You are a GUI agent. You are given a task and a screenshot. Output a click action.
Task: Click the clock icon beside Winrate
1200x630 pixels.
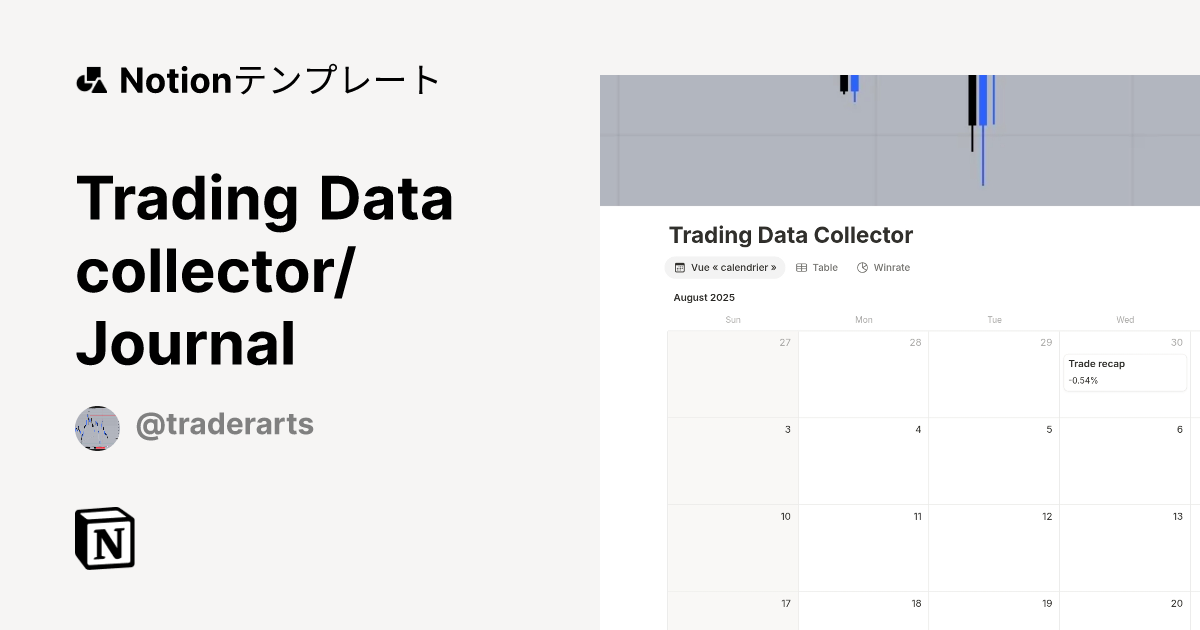861,267
